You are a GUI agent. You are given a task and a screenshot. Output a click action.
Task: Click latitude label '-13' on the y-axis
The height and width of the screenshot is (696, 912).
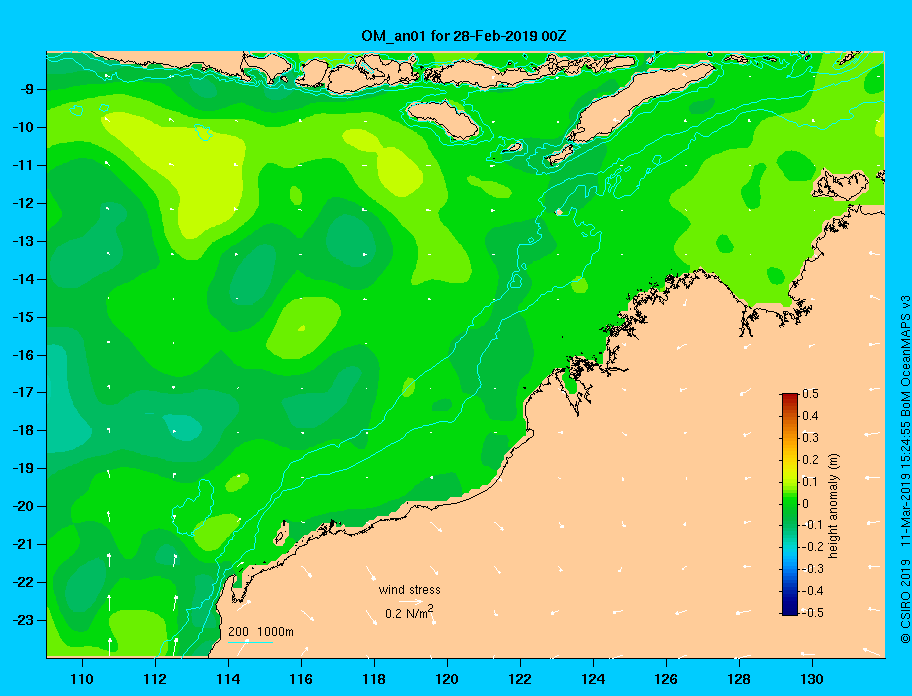coord(23,241)
